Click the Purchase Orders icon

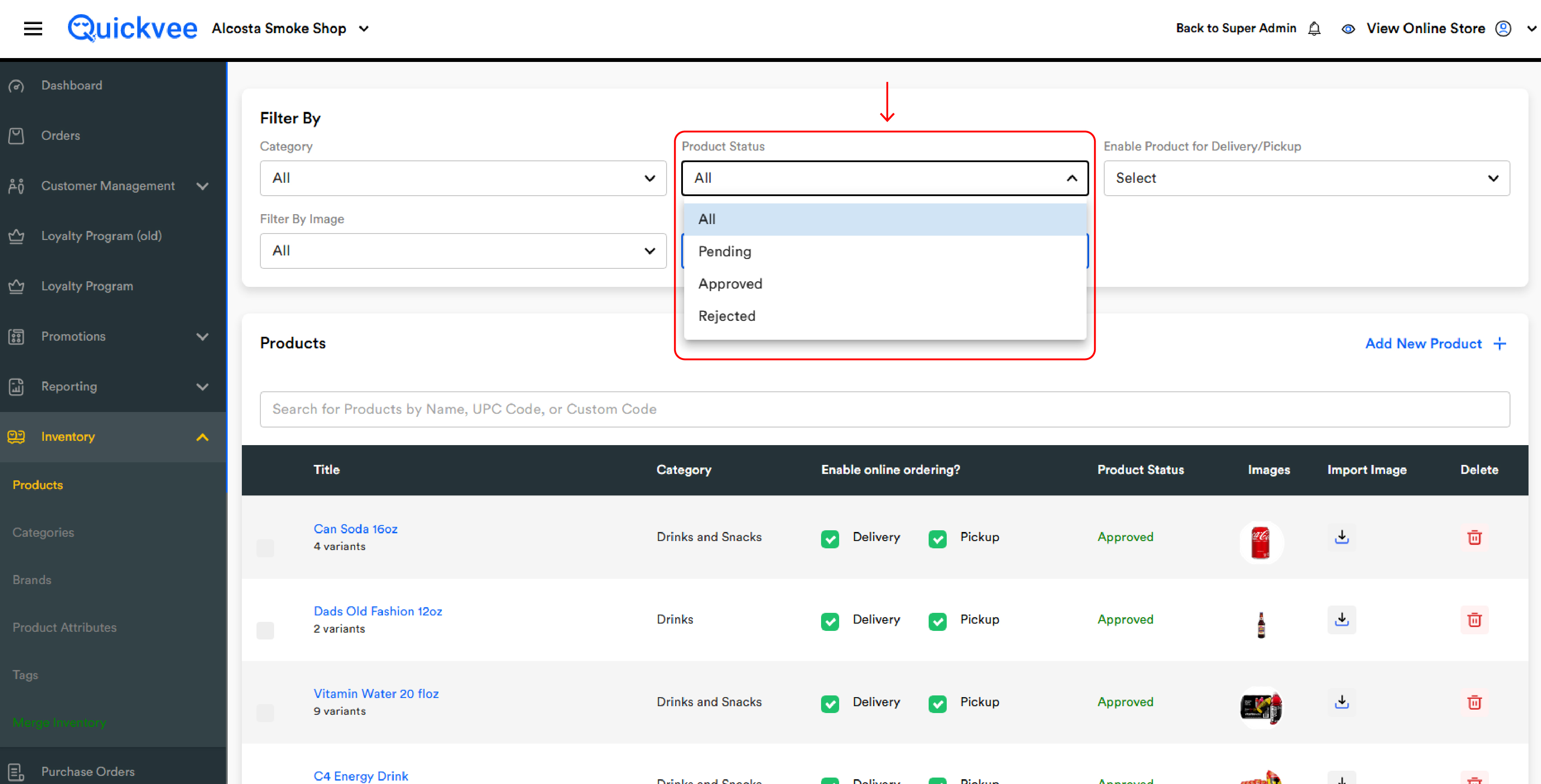coord(16,772)
